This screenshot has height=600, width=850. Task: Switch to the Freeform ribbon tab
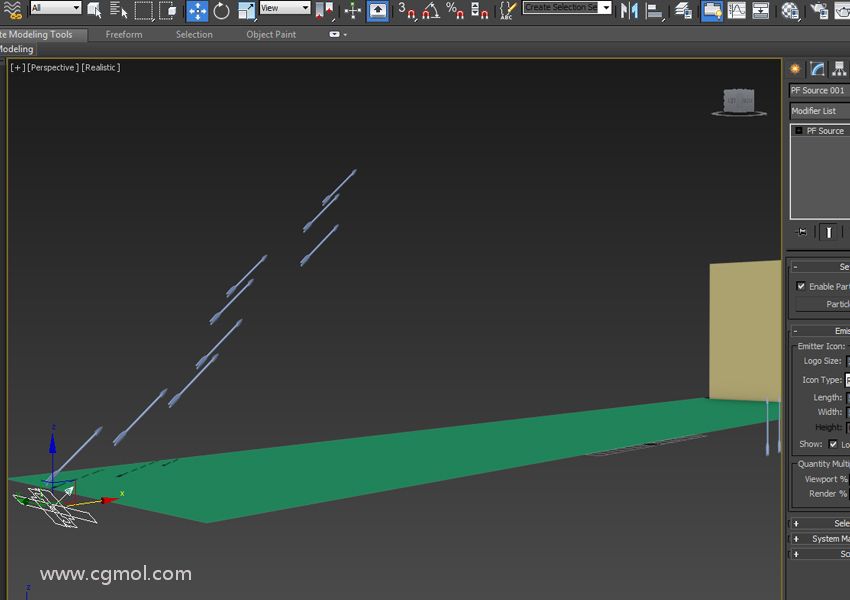click(x=124, y=34)
